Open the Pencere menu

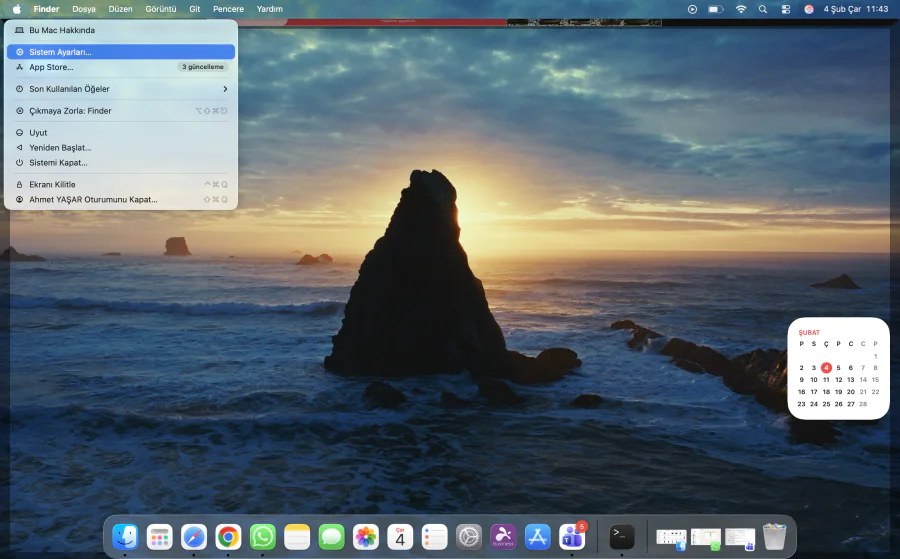click(228, 9)
